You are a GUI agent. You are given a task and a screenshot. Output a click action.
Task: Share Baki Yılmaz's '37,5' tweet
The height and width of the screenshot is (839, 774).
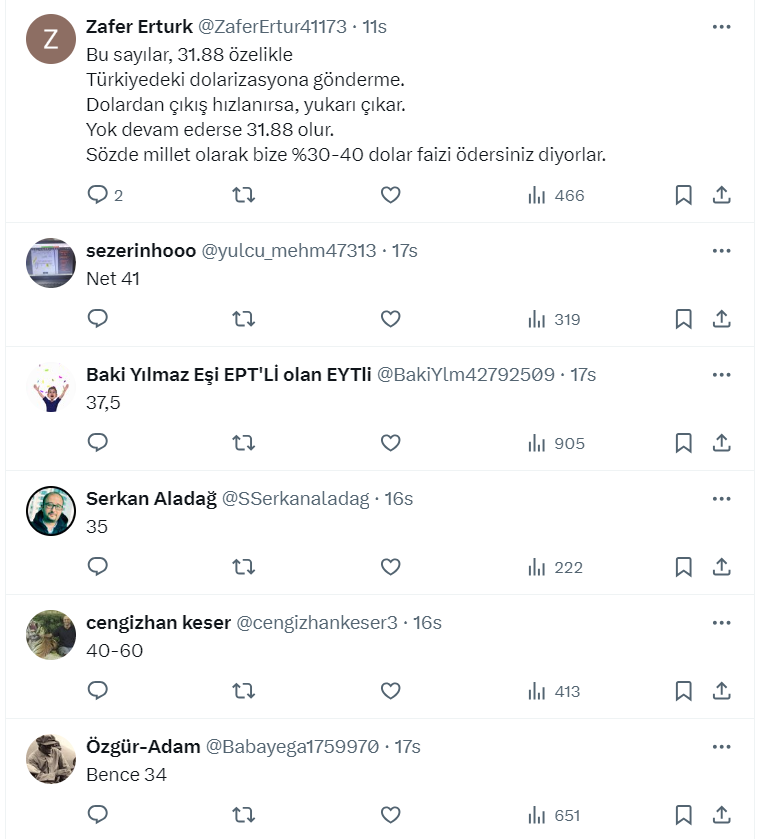pyautogui.click(x=721, y=443)
